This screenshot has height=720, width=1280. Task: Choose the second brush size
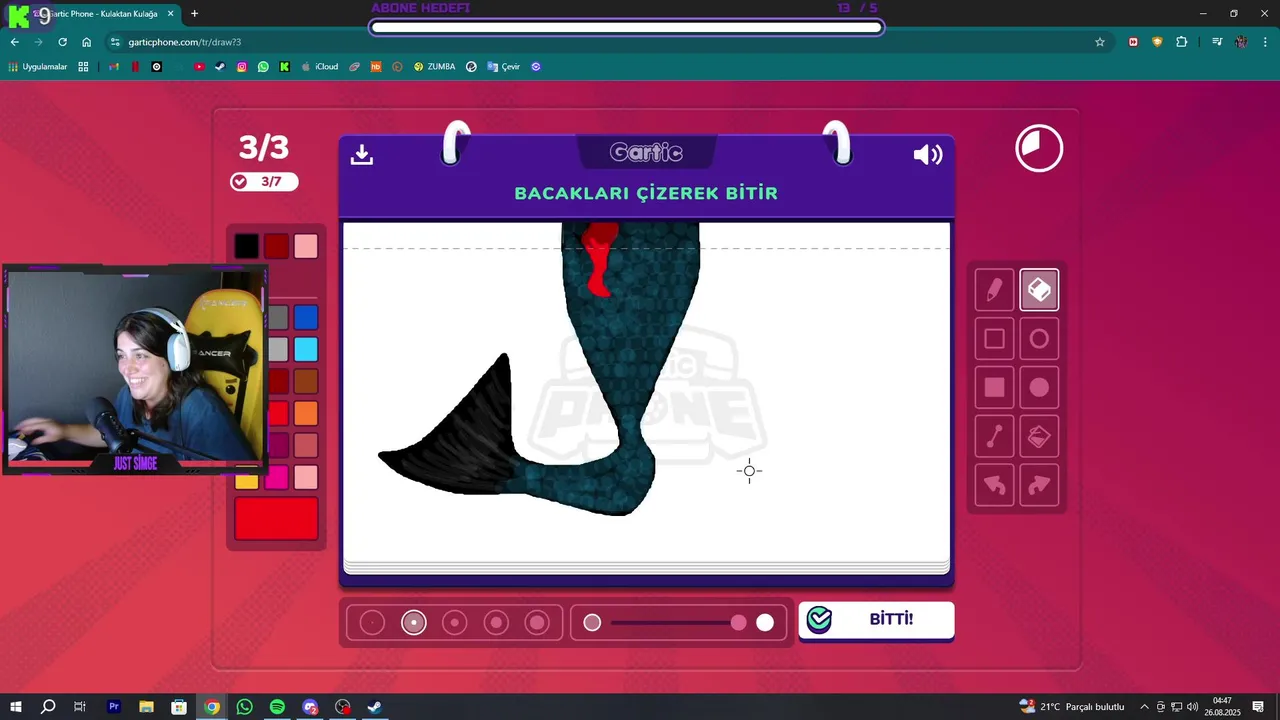414,623
